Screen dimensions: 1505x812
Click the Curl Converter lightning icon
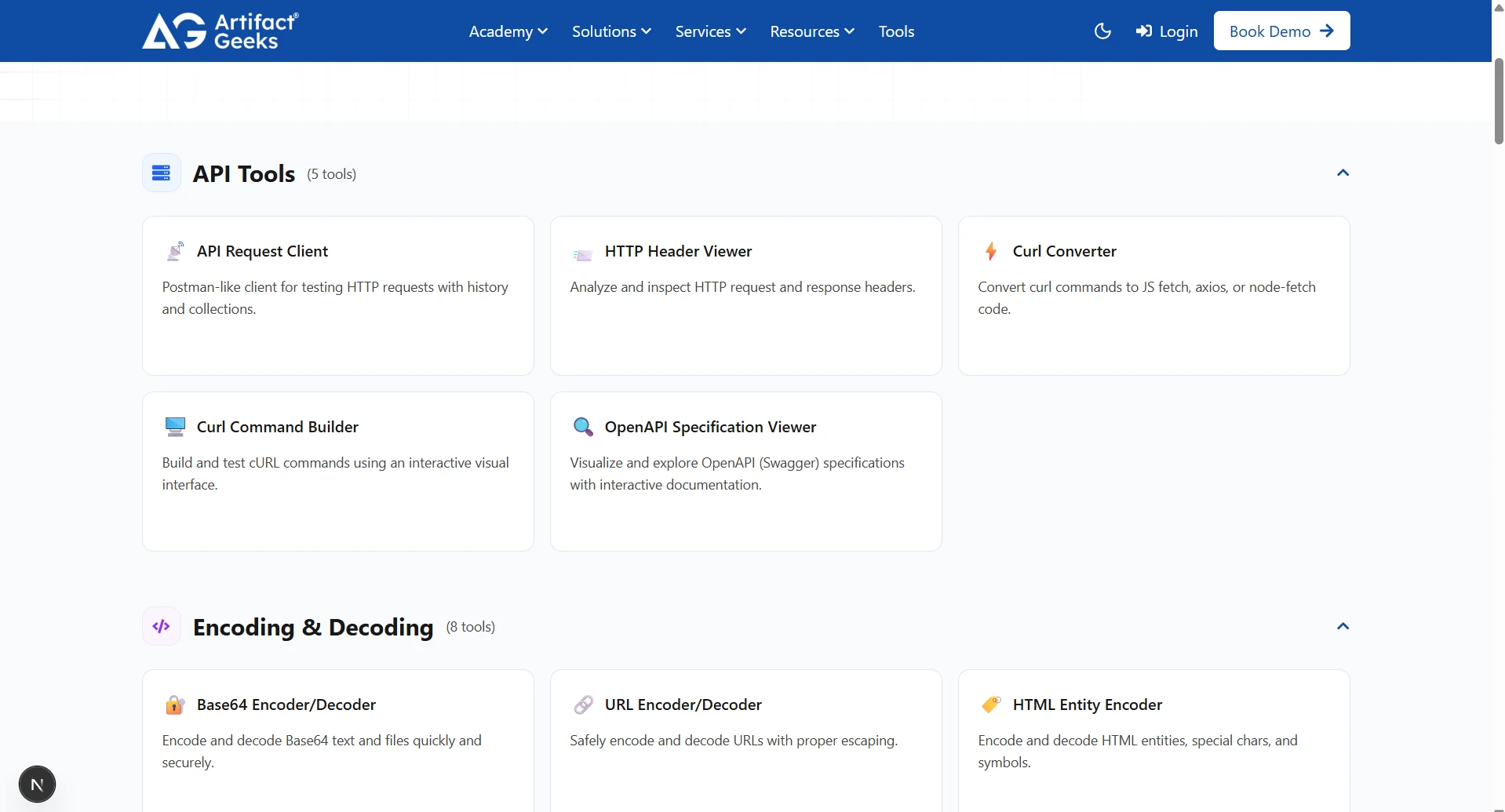click(991, 251)
